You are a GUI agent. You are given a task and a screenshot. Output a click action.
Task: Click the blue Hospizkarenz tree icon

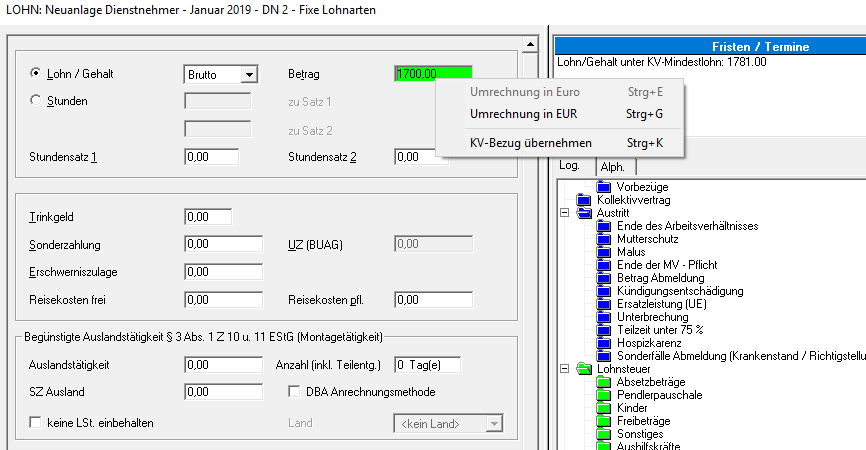coord(604,343)
